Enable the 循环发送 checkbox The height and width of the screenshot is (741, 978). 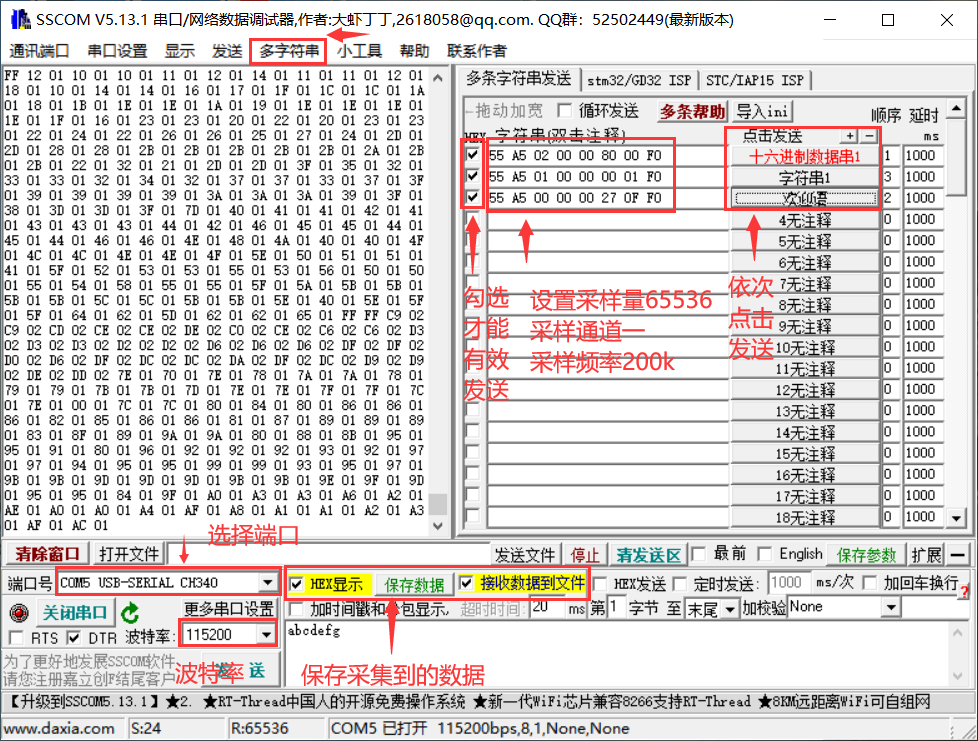click(x=565, y=110)
